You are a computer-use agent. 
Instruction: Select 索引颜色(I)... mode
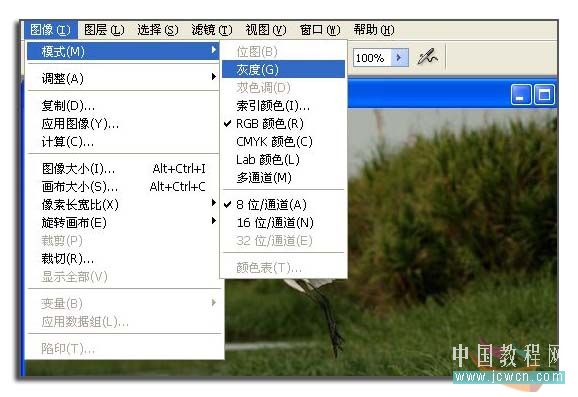coord(283,106)
